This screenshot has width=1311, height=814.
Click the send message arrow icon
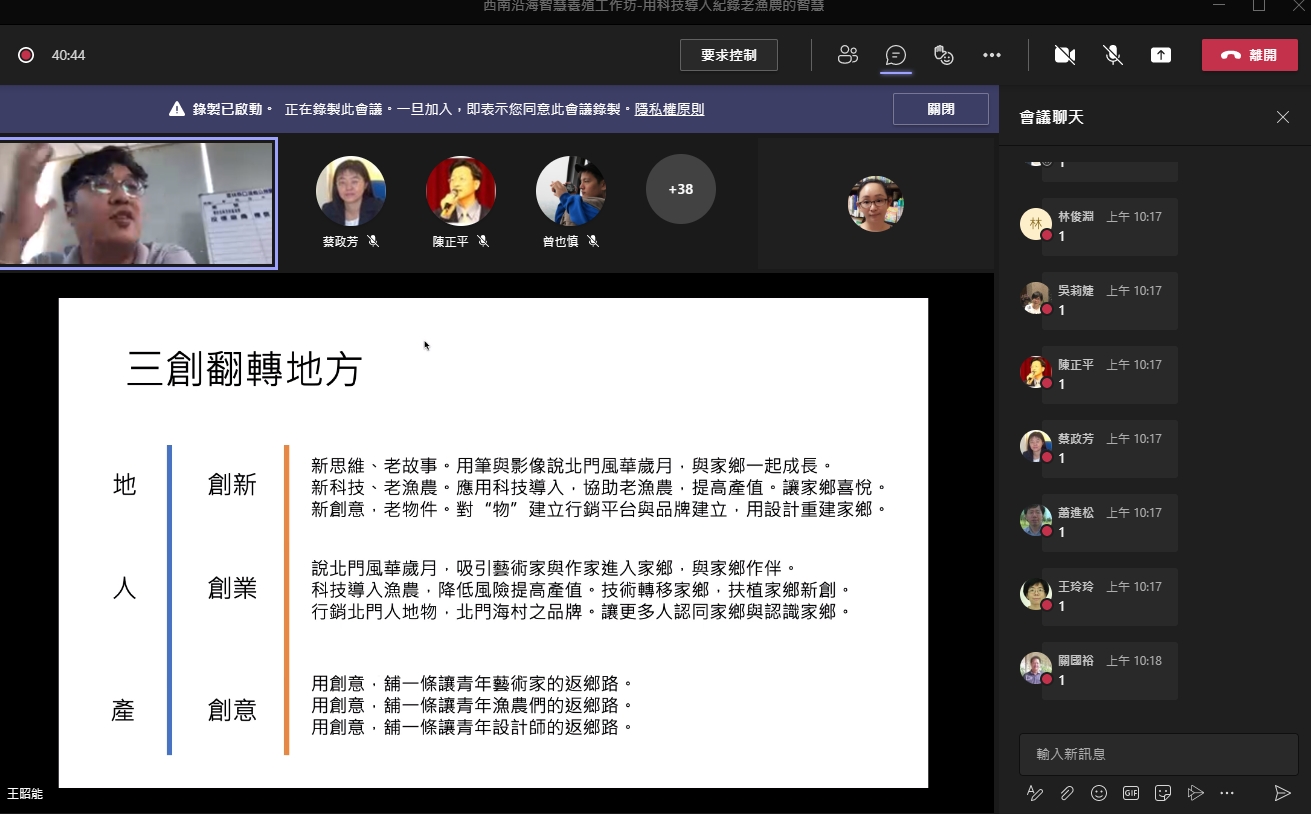(x=1282, y=793)
